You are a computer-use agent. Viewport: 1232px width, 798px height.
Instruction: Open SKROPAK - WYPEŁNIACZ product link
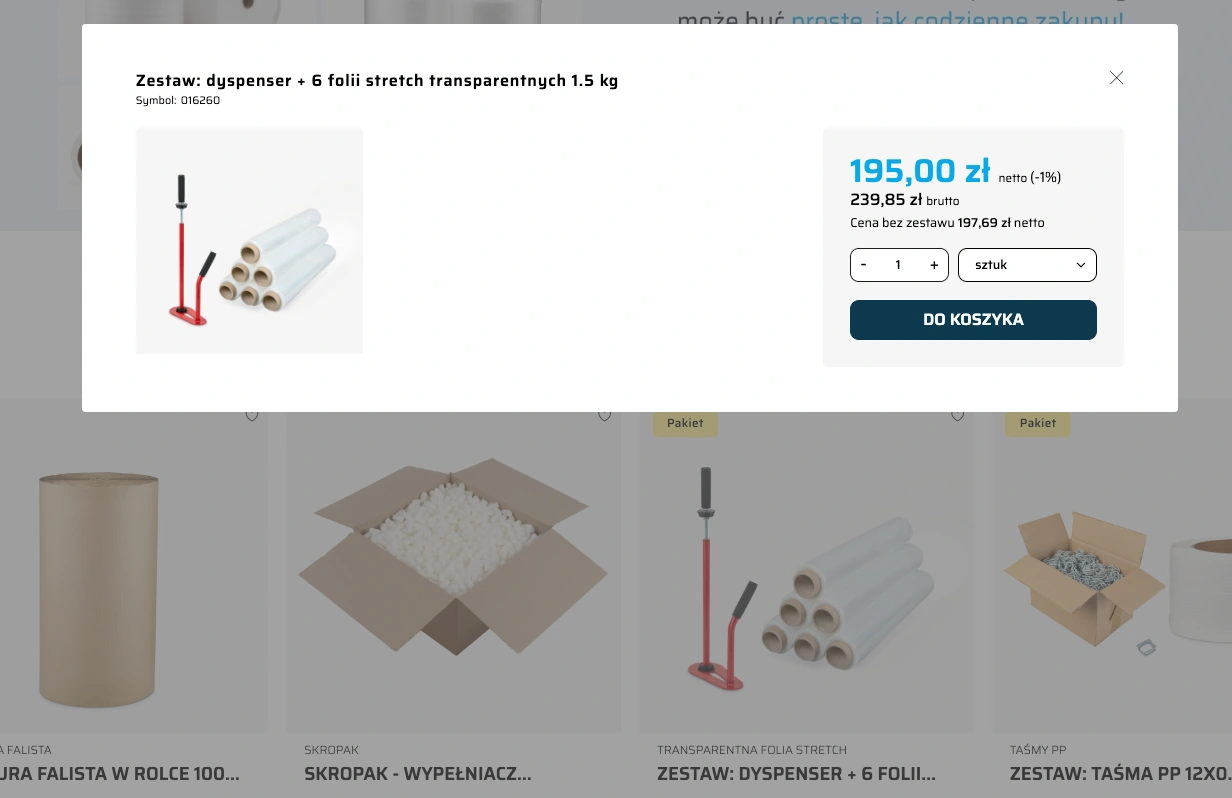tap(418, 774)
